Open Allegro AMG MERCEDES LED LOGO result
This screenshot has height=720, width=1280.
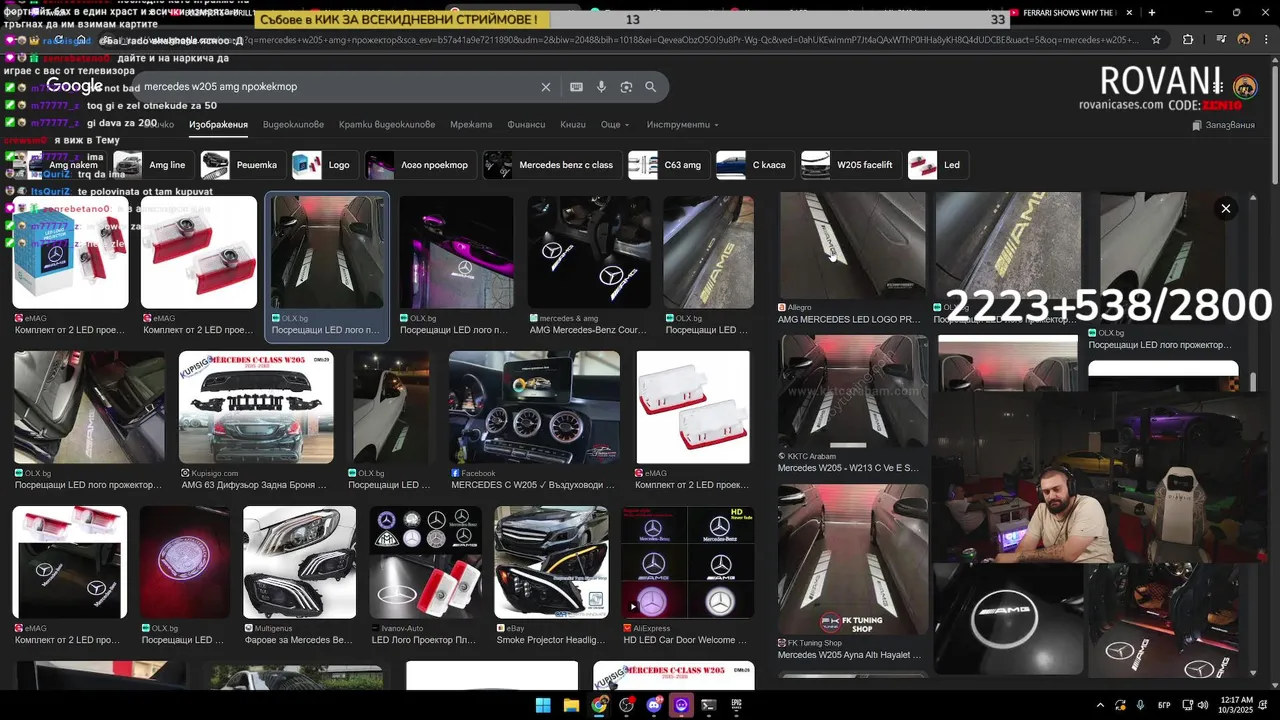852,245
